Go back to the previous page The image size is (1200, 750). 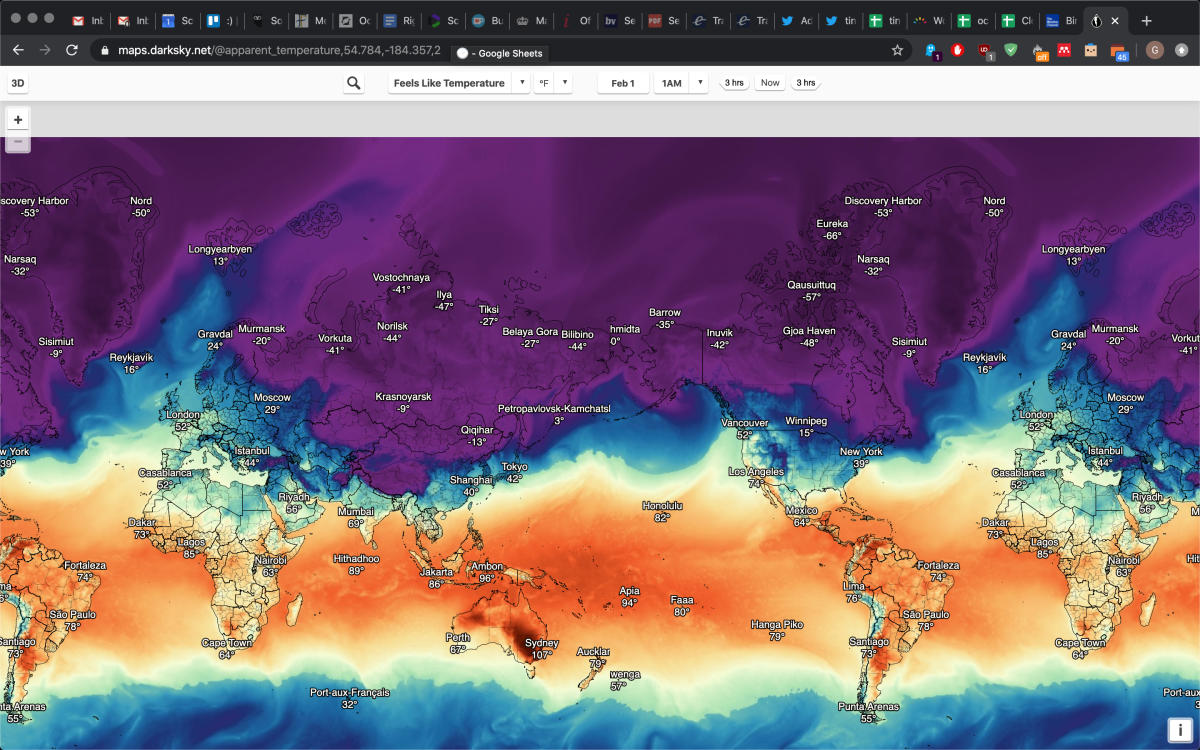coord(18,50)
